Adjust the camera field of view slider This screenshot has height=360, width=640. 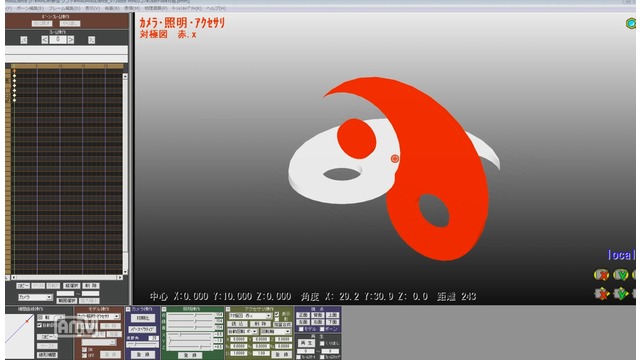click(142, 344)
